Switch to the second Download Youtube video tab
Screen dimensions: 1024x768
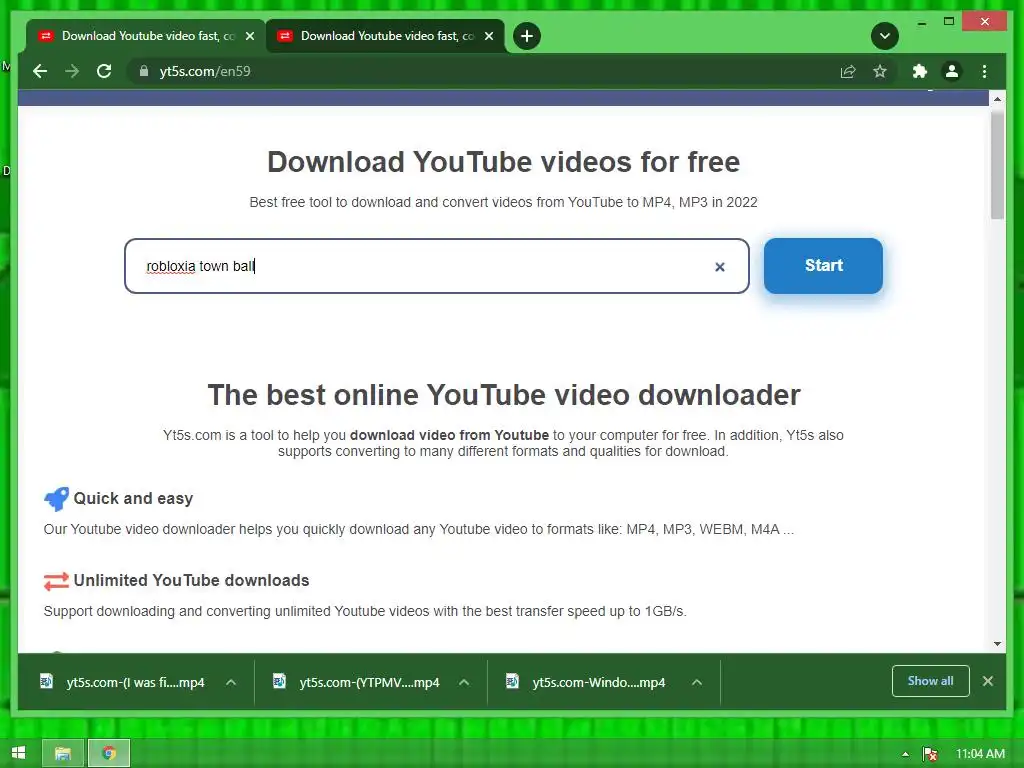pos(385,36)
